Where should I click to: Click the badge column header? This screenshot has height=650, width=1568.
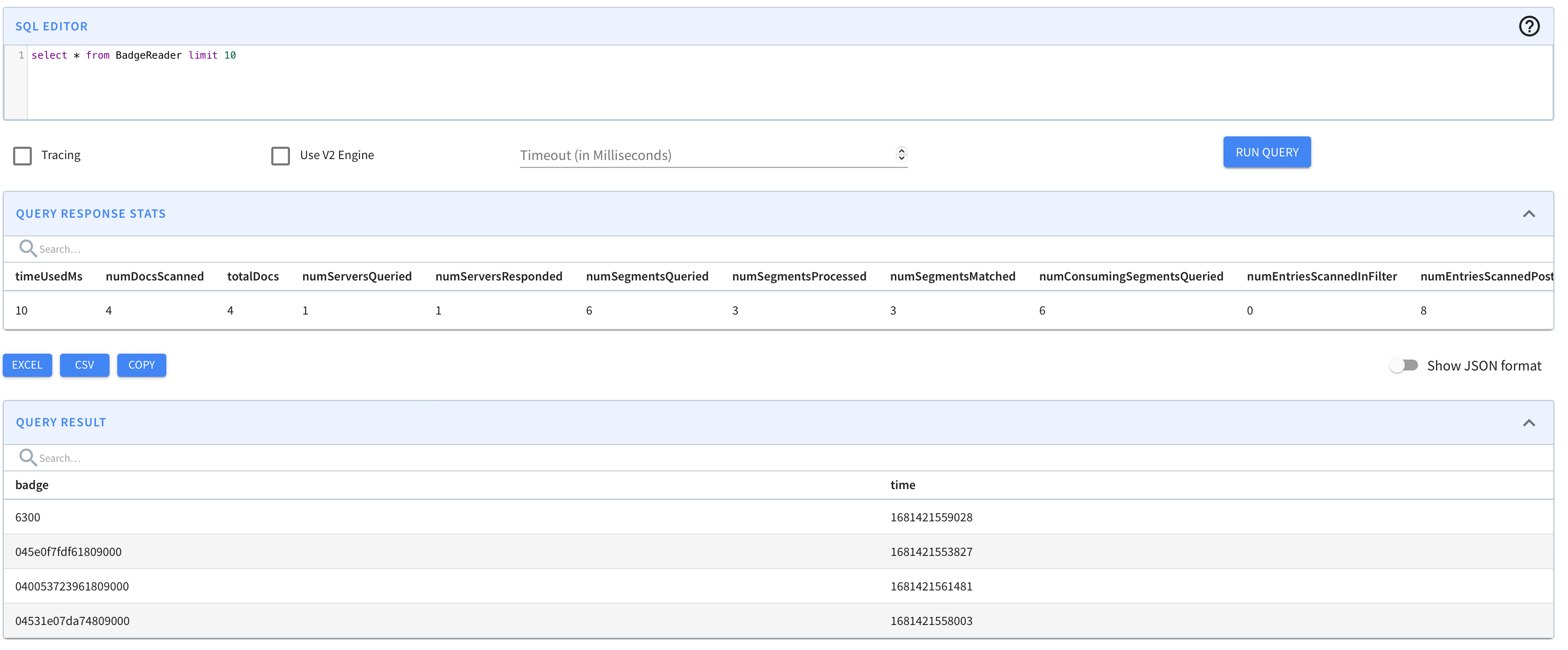[32, 485]
